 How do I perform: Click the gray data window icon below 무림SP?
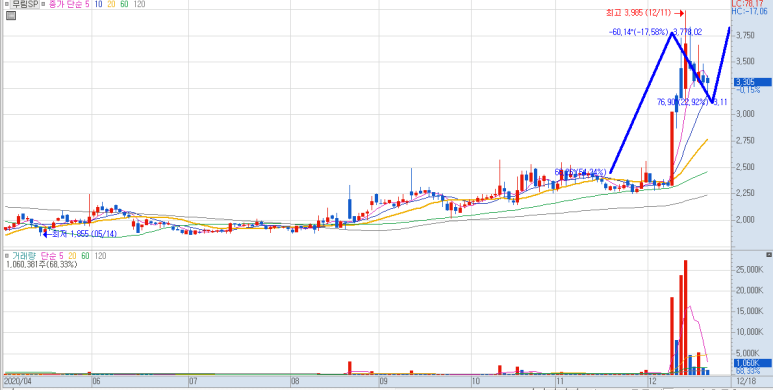tap(11, 16)
